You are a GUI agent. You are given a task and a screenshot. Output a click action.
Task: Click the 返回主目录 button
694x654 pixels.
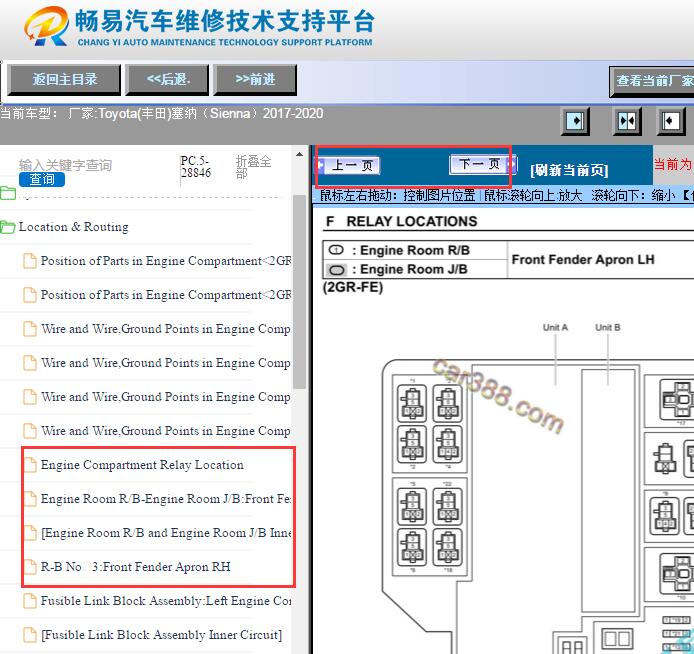pyautogui.click(x=64, y=80)
